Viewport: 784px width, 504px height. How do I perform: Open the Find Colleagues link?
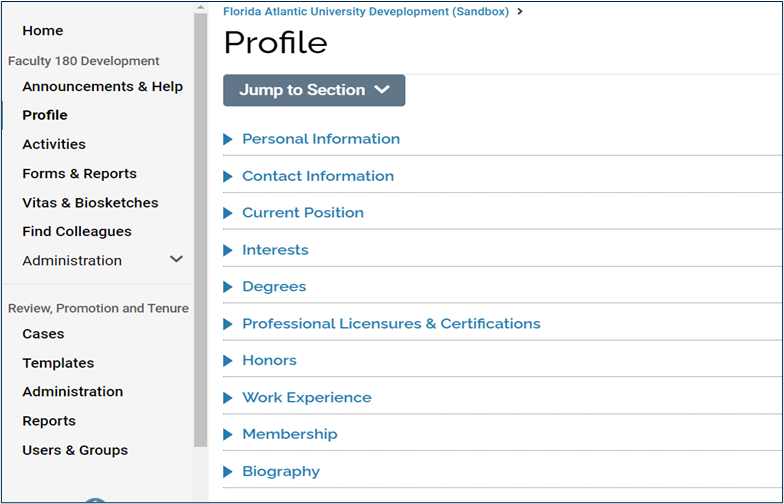[77, 231]
